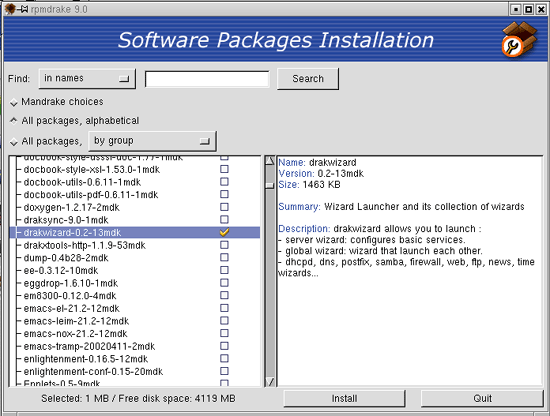The height and width of the screenshot is (416, 550).
Task: Check the enlightenment-conf-0.15-20mdk checkbox
Action: pyautogui.click(x=224, y=371)
